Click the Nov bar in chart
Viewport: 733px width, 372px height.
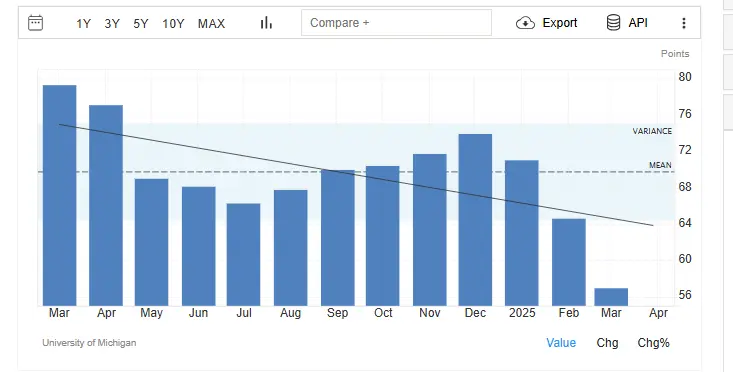pos(430,230)
